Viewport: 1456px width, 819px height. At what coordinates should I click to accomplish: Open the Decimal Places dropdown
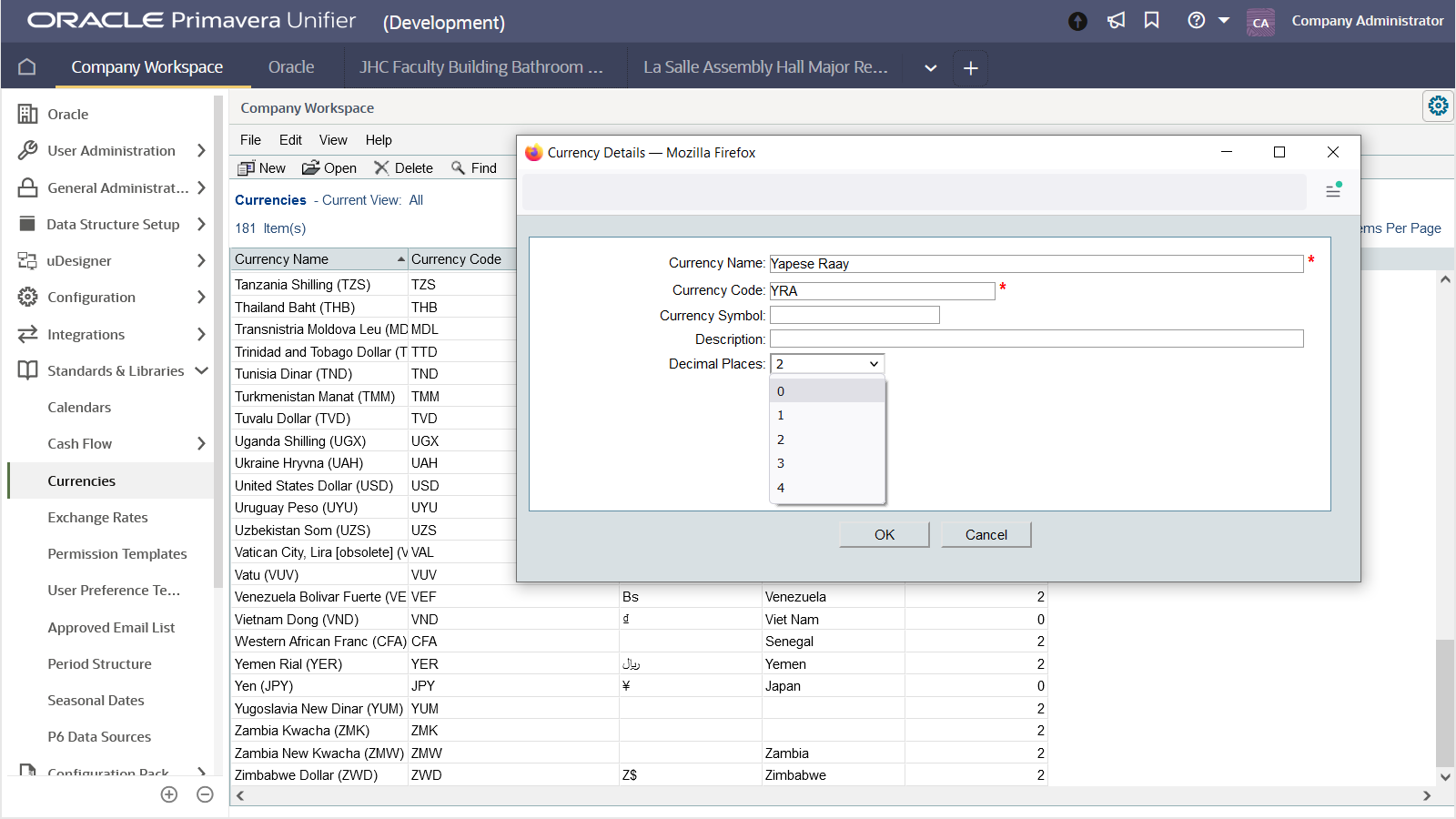pyautogui.click(x=827, y=364)
